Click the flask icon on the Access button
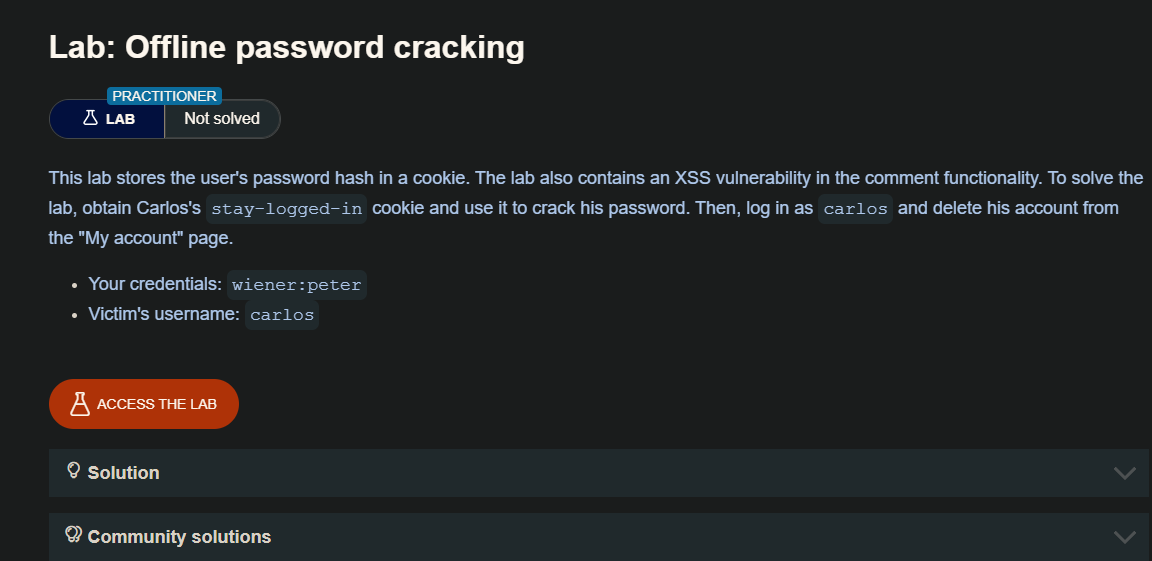1152x561 pixels. click(x=80, y=404)
